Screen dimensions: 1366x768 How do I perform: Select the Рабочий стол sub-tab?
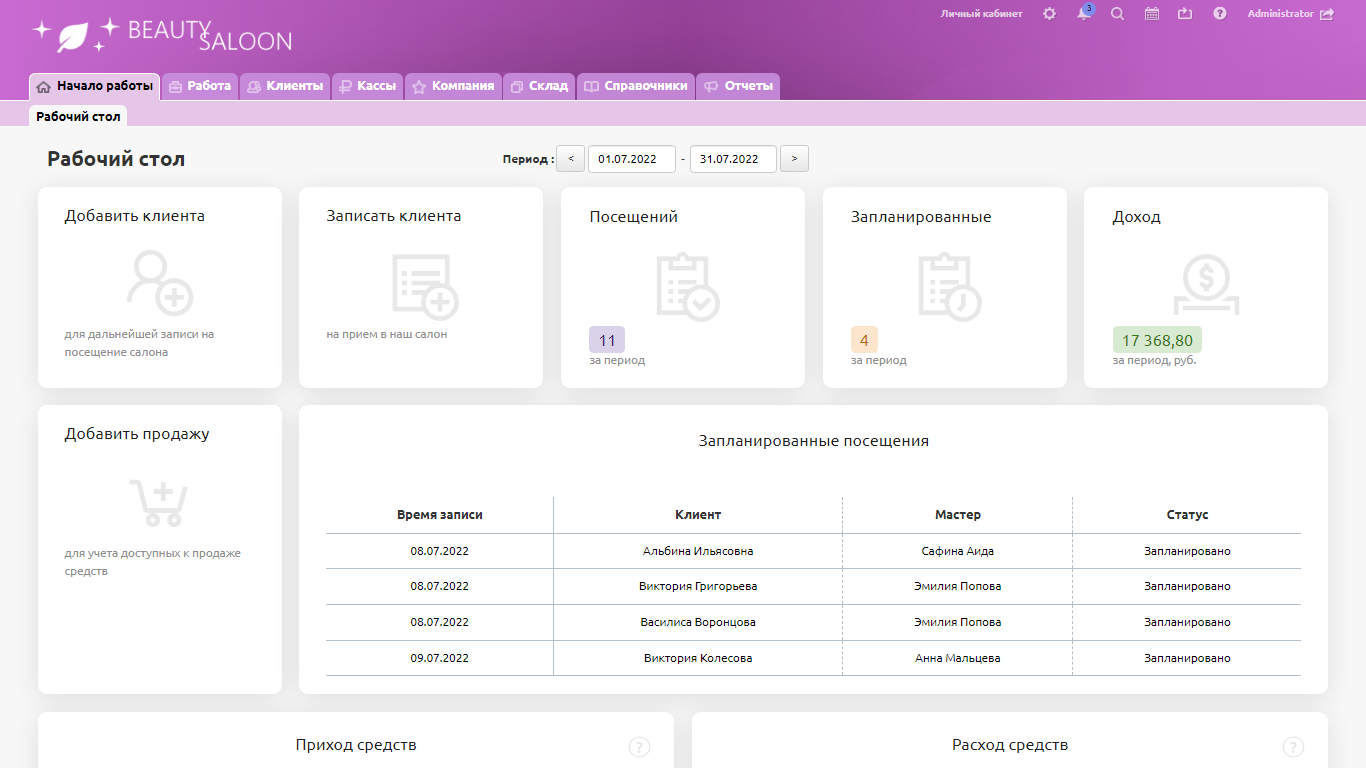[x=78, y=116]
